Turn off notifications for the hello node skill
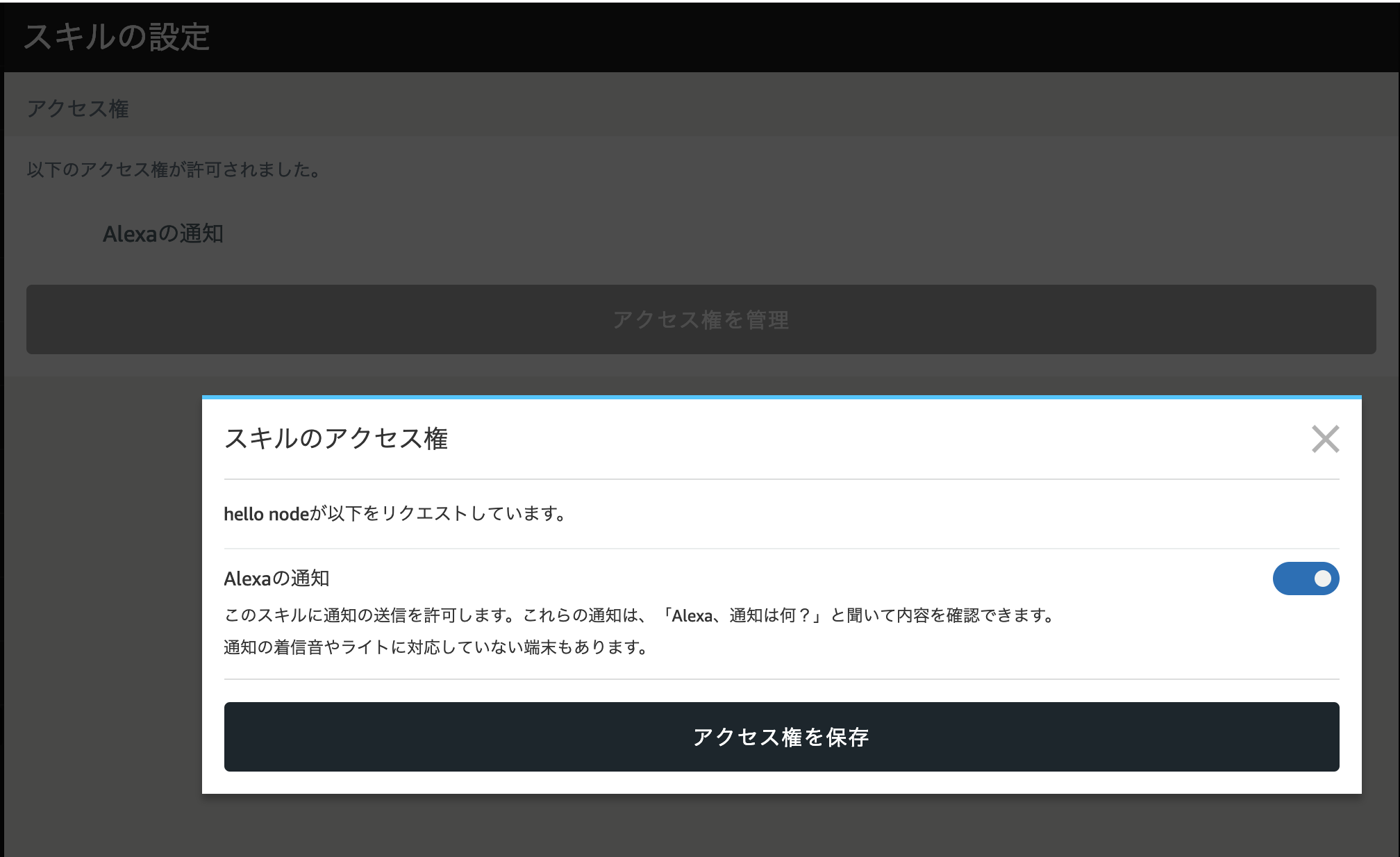 click(1306, 579)
